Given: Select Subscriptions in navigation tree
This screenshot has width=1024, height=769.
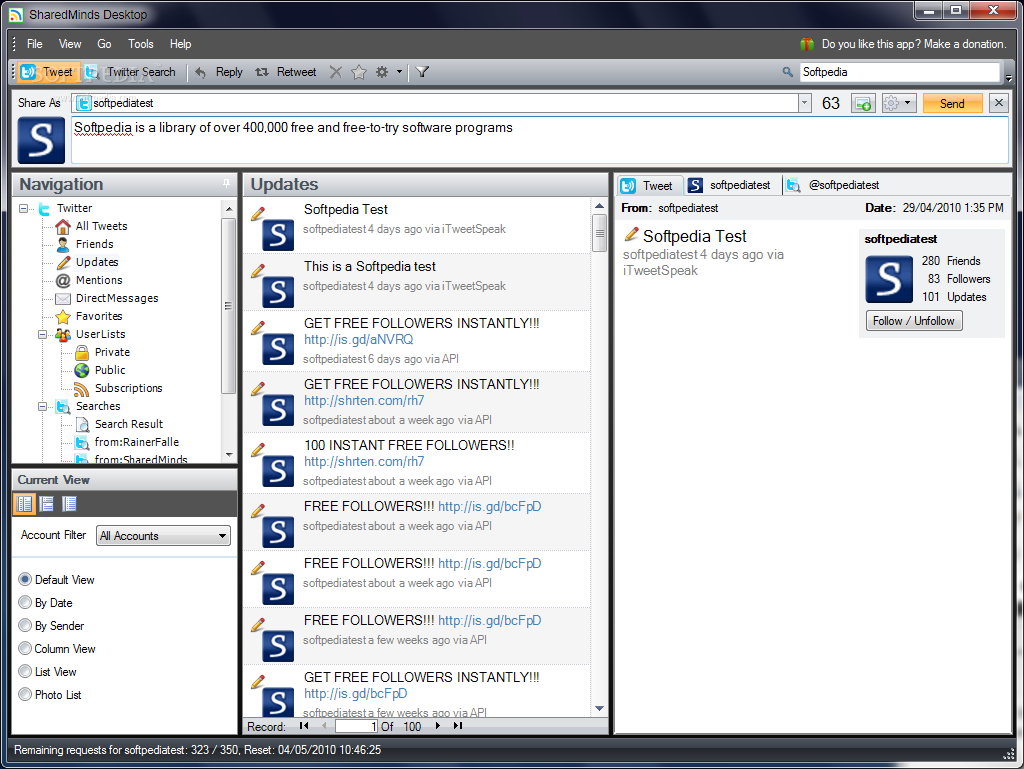Looking at the screenshot, I should tap(128, 388).
